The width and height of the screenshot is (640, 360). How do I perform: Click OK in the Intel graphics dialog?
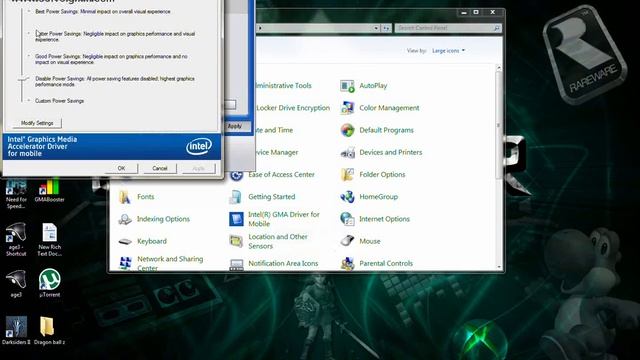(121, 168)
